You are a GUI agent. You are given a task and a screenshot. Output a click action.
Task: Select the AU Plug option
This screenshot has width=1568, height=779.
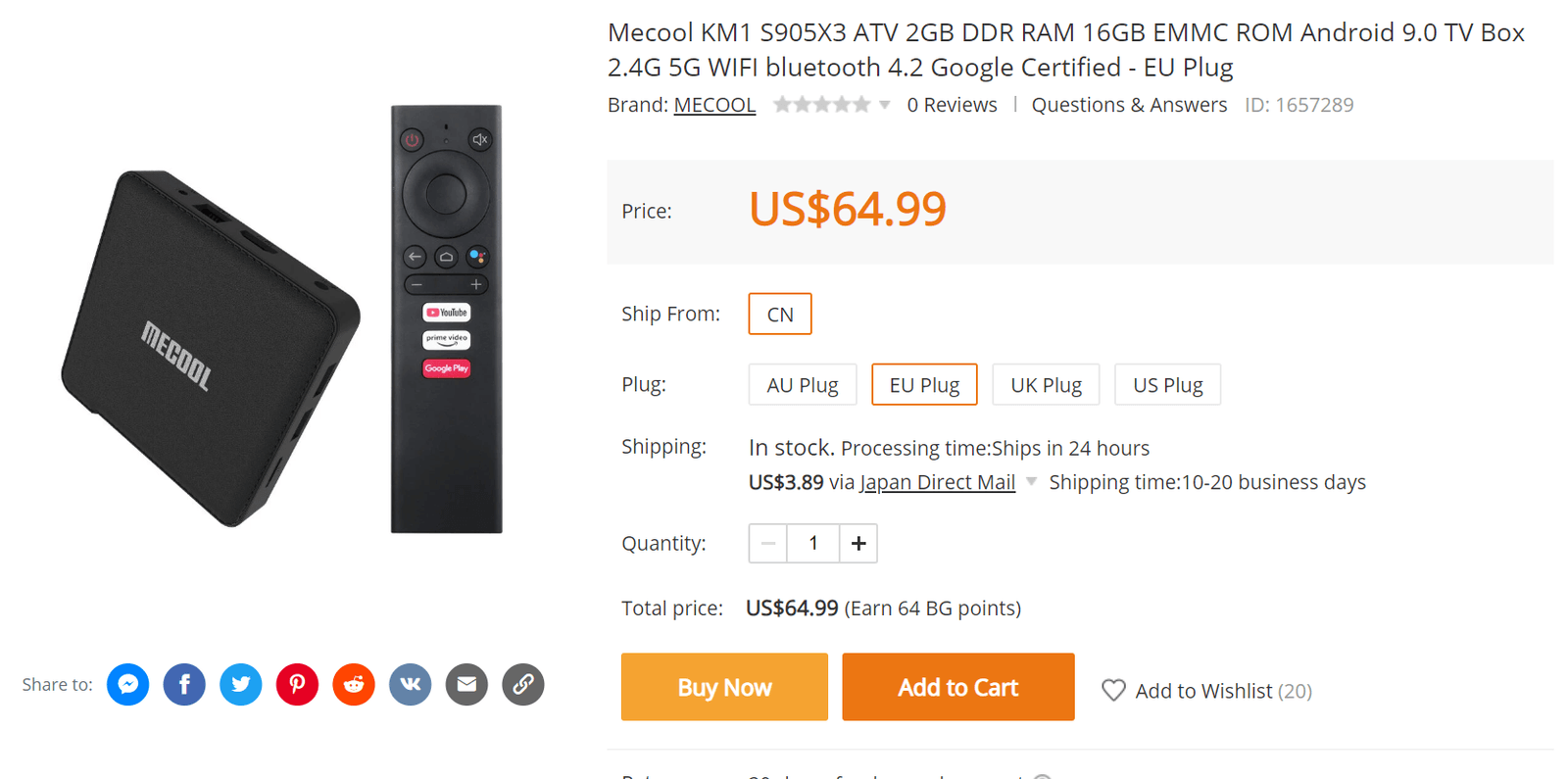[x=803, y=385]
